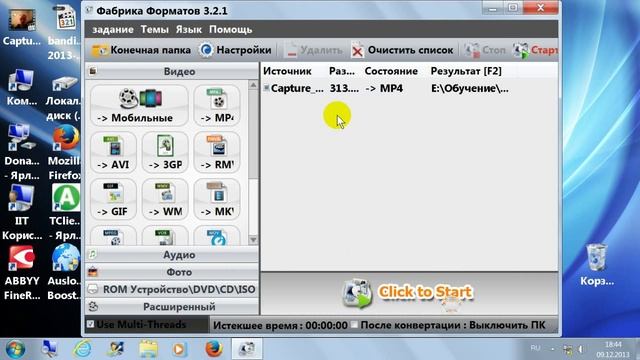Screen dimensions: 640x360
Task: Click format list scroll up arrow
Action: (x=253, y=85)
